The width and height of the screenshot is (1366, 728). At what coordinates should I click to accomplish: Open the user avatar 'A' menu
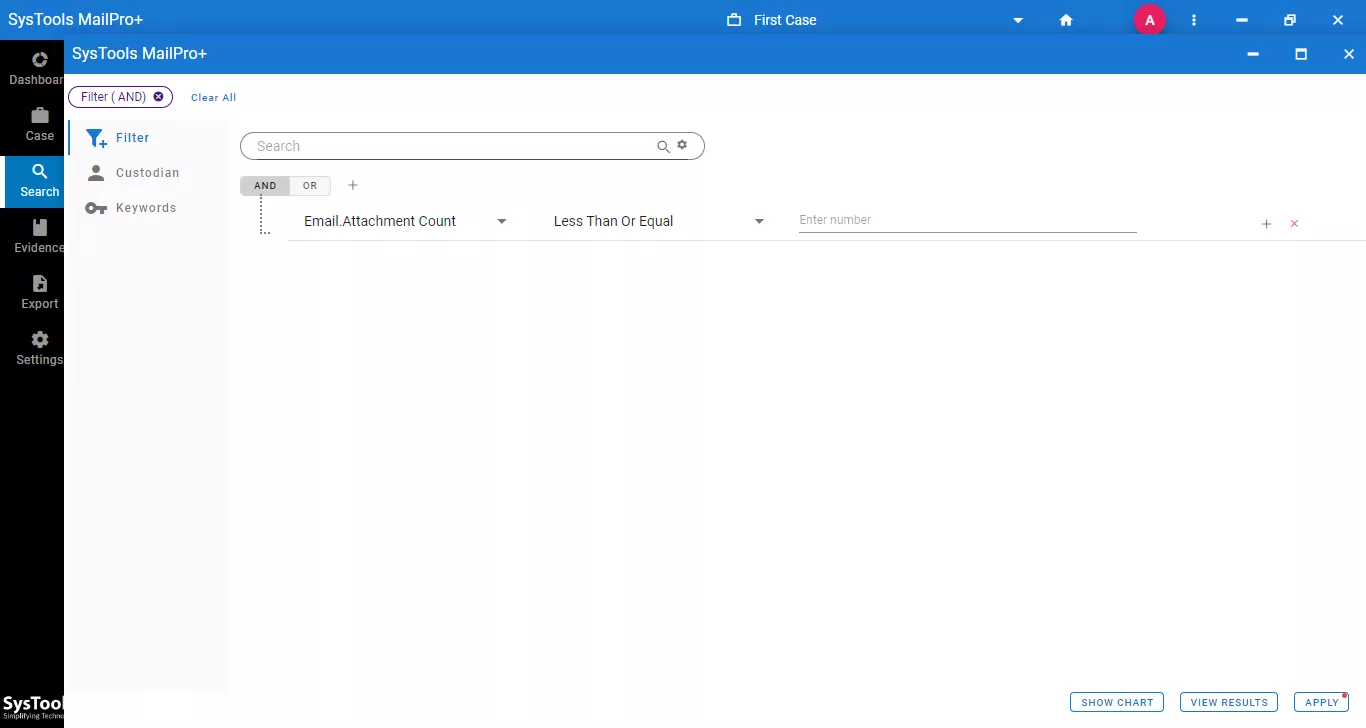pyautogui.click(x=1150, y=20)
